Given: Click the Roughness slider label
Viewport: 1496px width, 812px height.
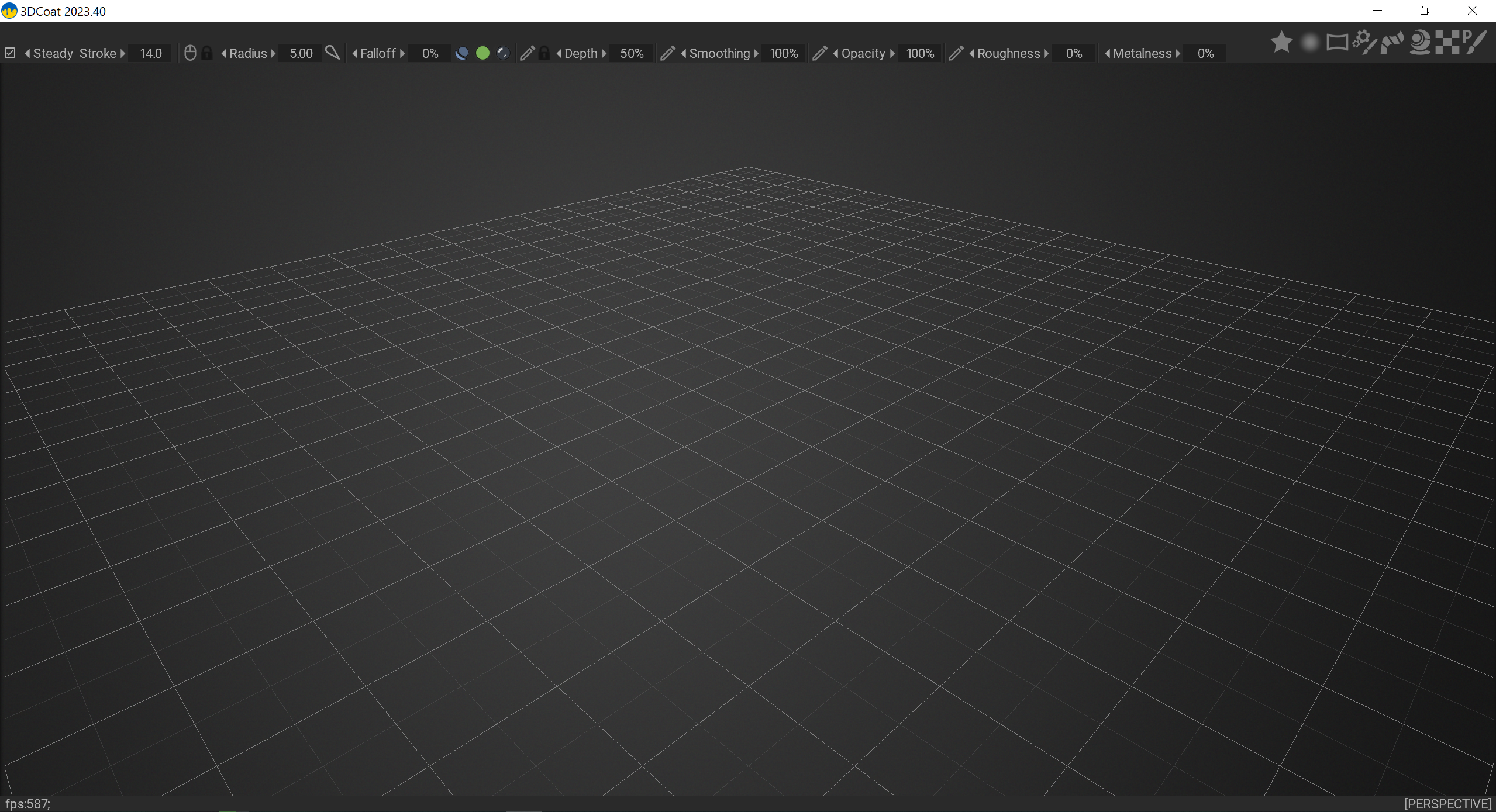Looking at the screenshot, I should click(x=1008, y=53).
